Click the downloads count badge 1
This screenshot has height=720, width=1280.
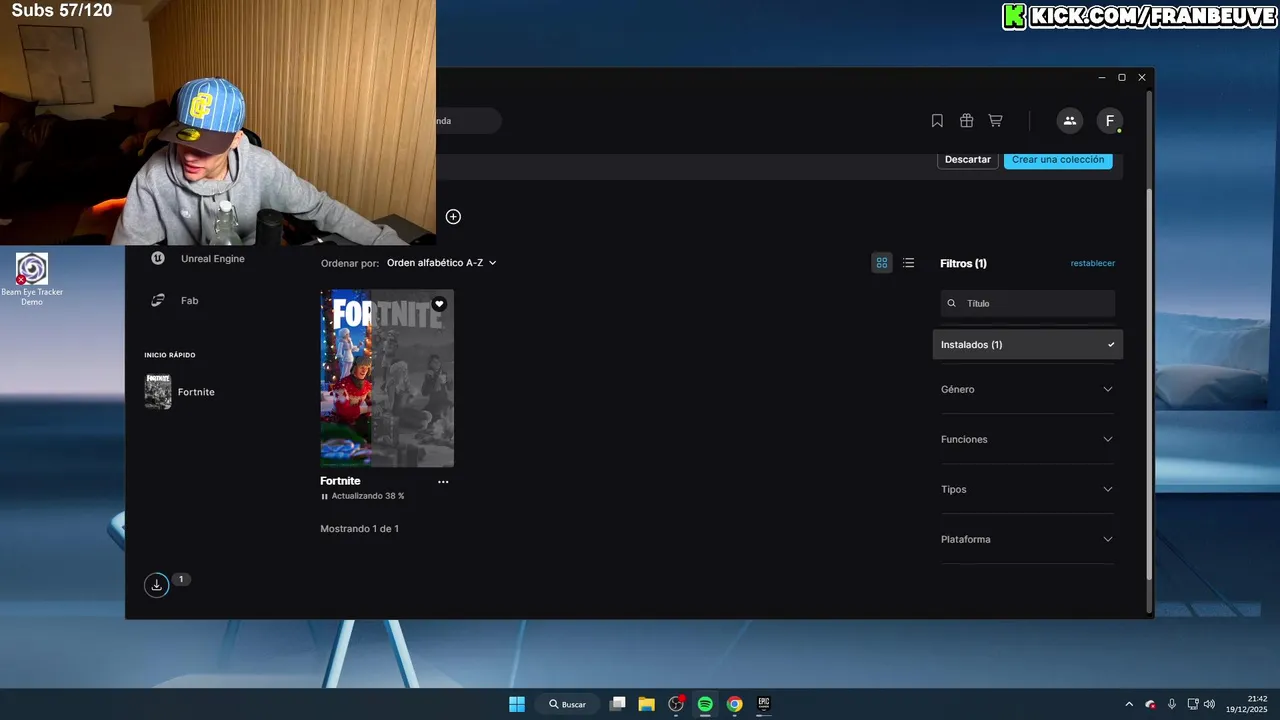pyautogui.click(x=181, y=579)
